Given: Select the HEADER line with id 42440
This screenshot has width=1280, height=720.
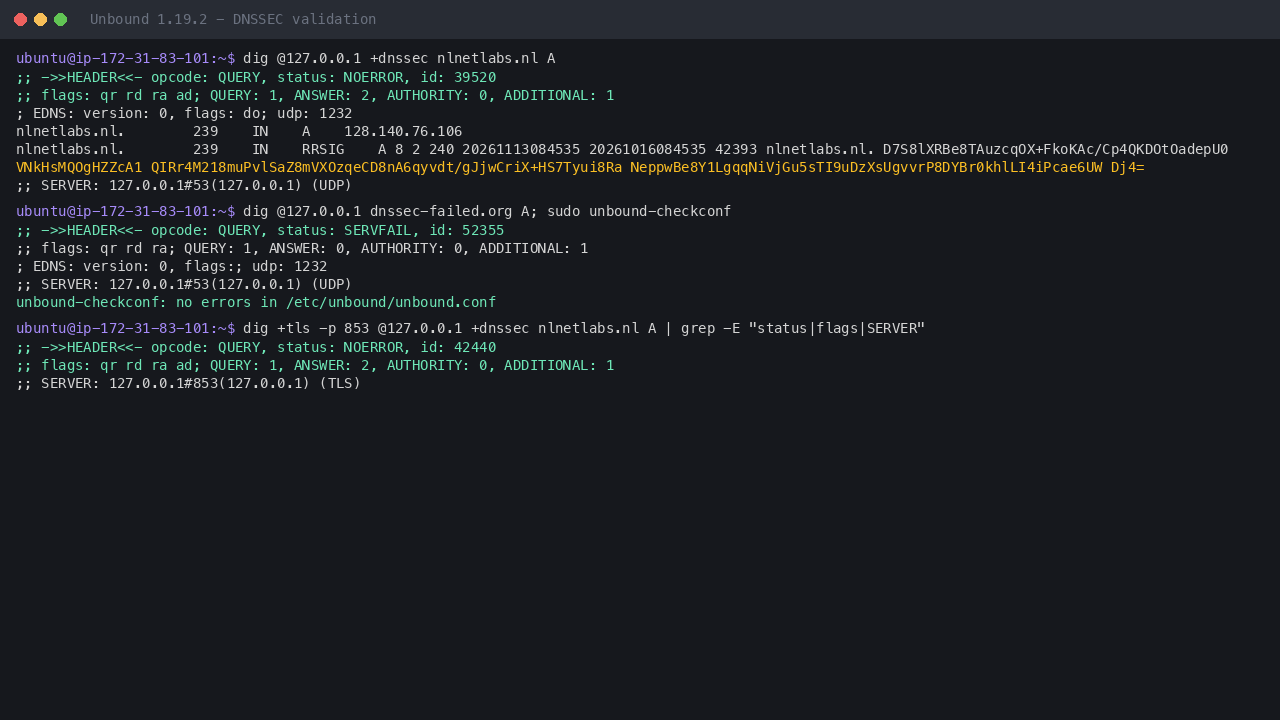Looking at the screenshot, I should 256,347.
